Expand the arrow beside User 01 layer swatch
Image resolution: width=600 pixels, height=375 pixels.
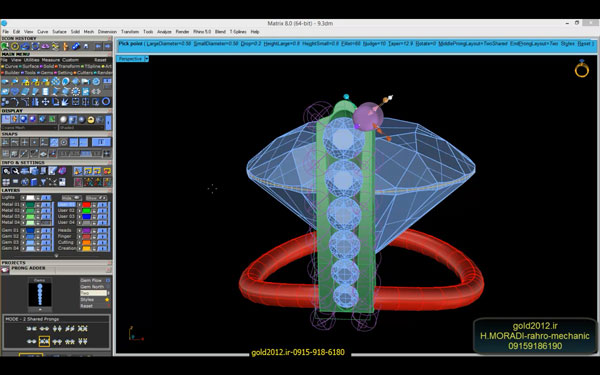click(x=80, y=204)
